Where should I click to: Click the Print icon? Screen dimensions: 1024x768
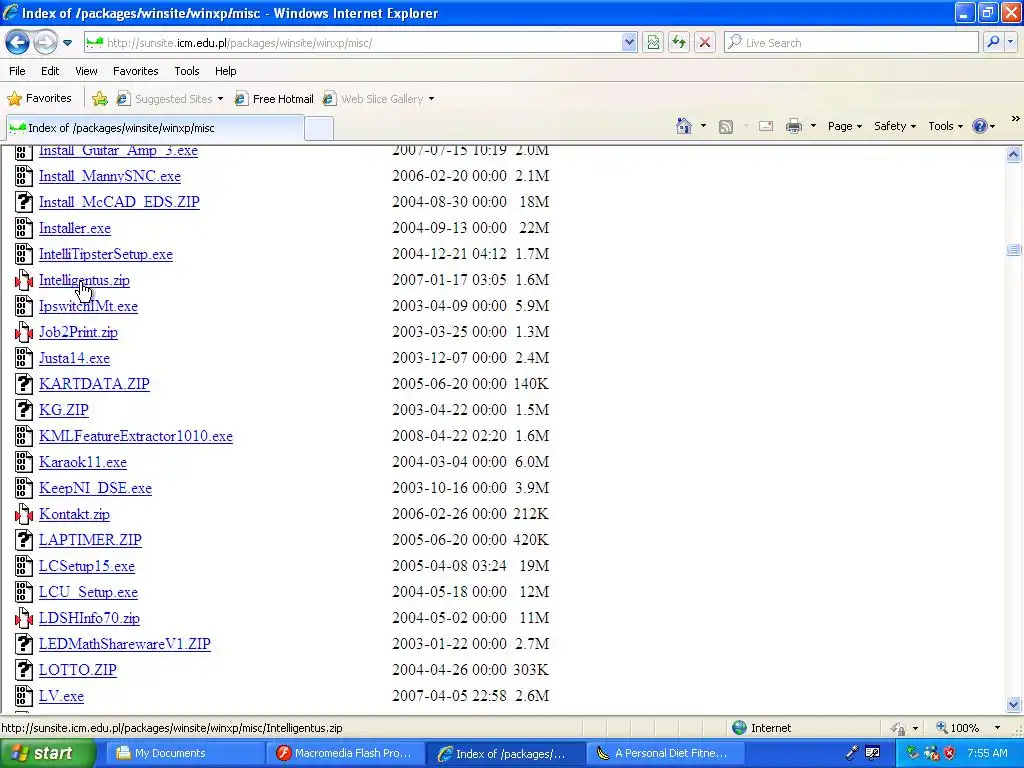(x=793, y=126)
